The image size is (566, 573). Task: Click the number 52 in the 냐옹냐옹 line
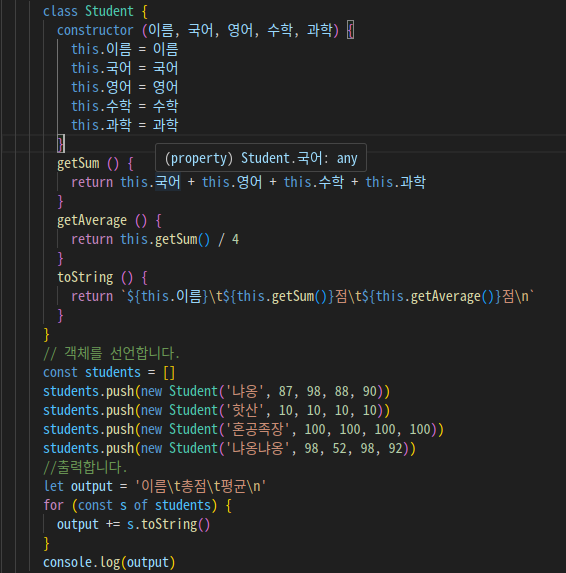point(339,448)
